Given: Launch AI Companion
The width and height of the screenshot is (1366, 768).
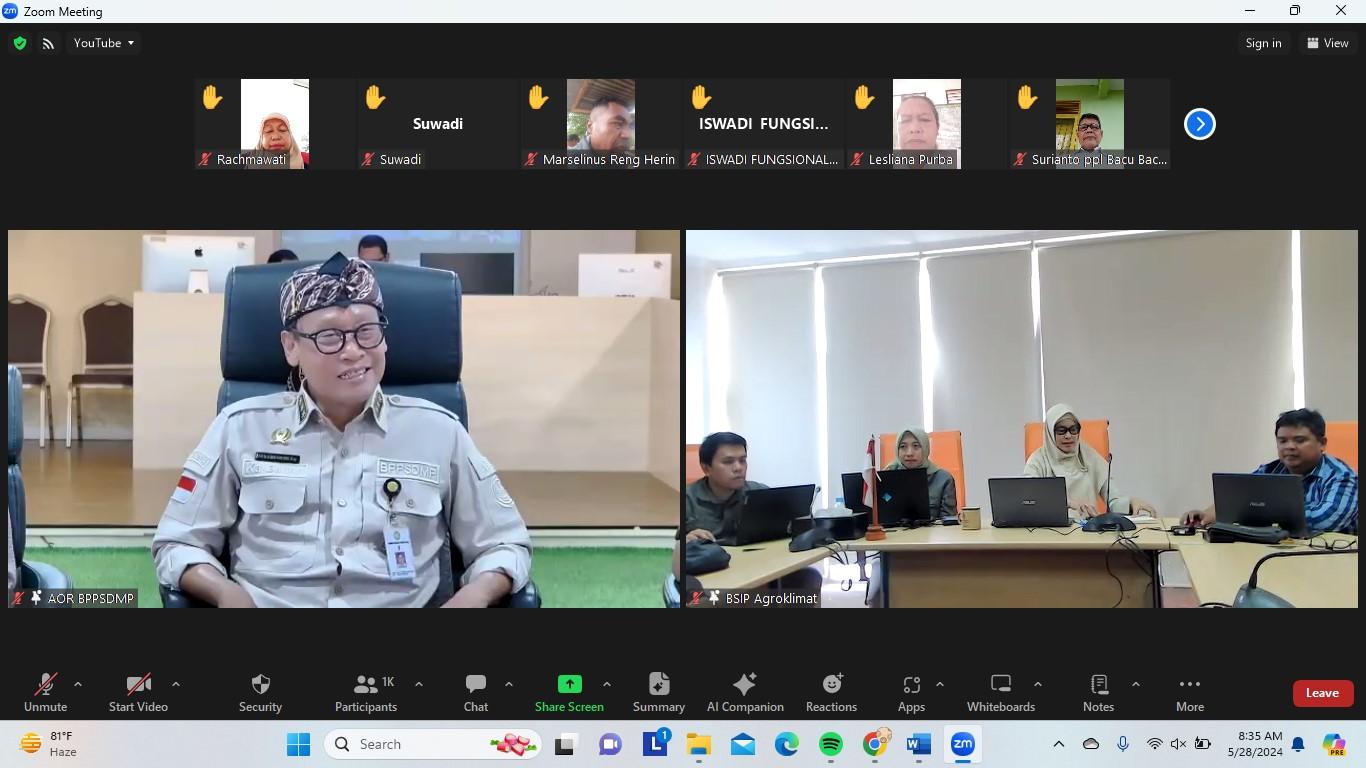Looking at the screenshot, I should click(x=744, y=692).
